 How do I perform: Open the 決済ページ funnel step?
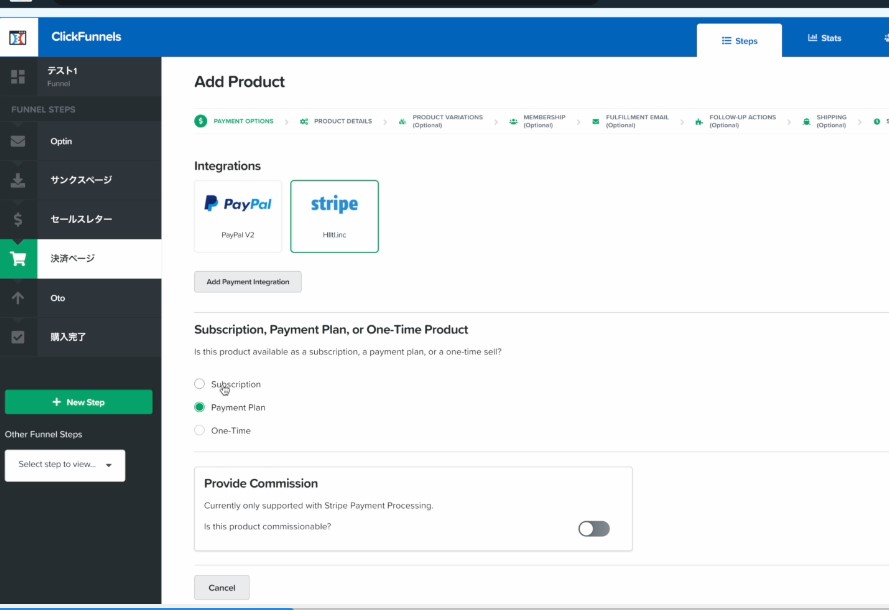tap(81, 259)
